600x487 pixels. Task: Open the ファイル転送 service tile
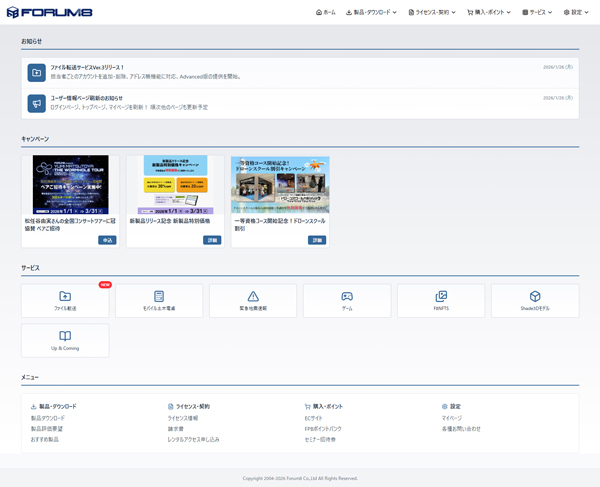pos(65,300)
